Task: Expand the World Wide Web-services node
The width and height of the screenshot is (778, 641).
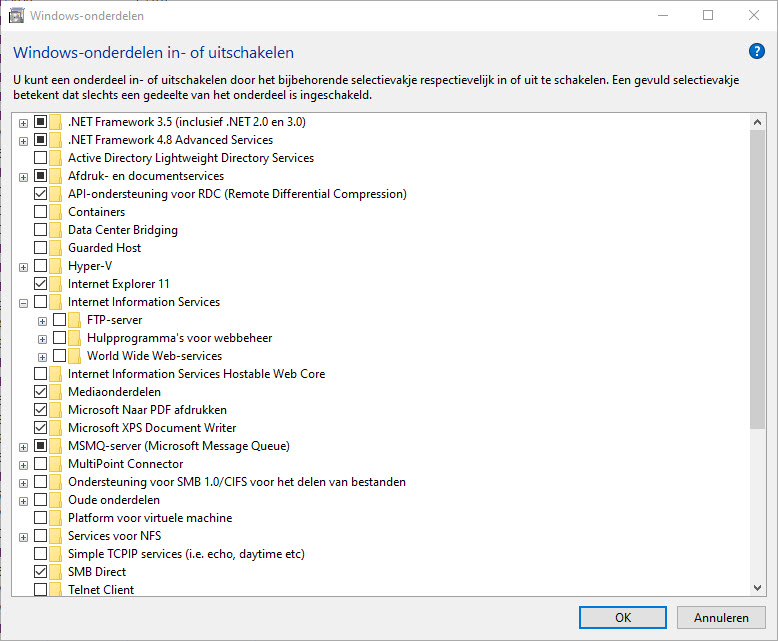Action: pyautogui.click(x=42, y=356)
